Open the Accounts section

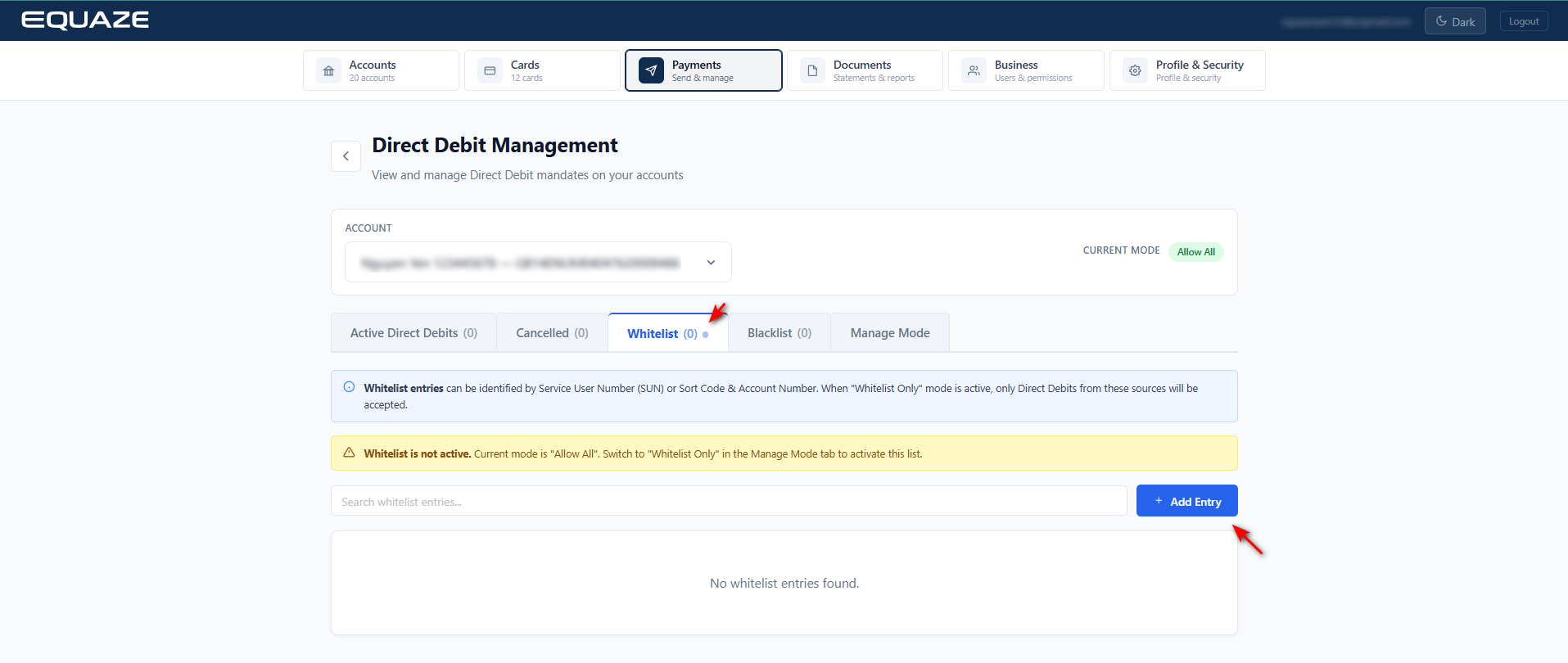point(381,70)
